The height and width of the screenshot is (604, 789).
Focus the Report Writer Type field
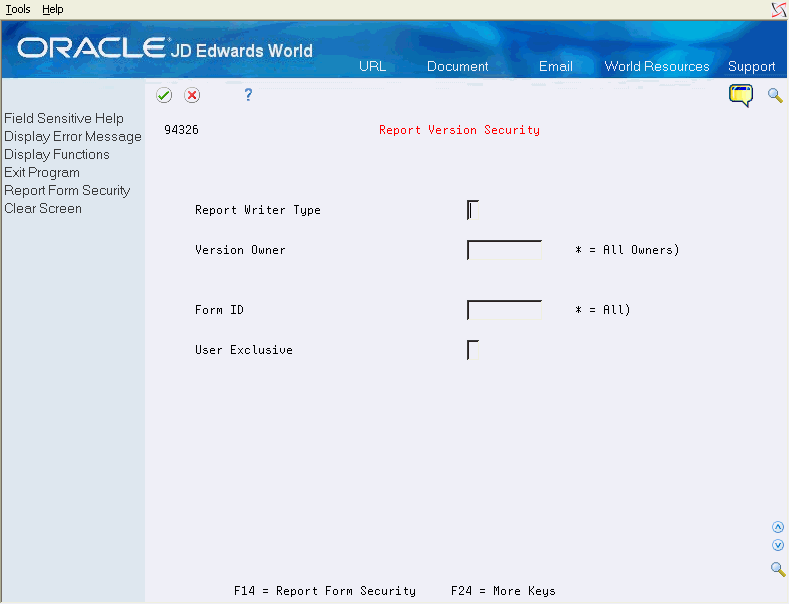coord(473,210)
